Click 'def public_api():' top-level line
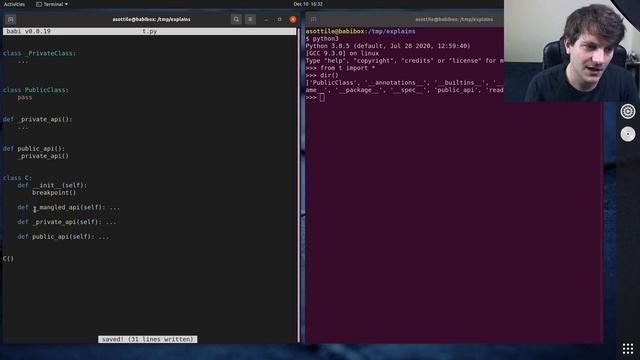The width and height of the screenshot is (640, 360). coord(34,149)
